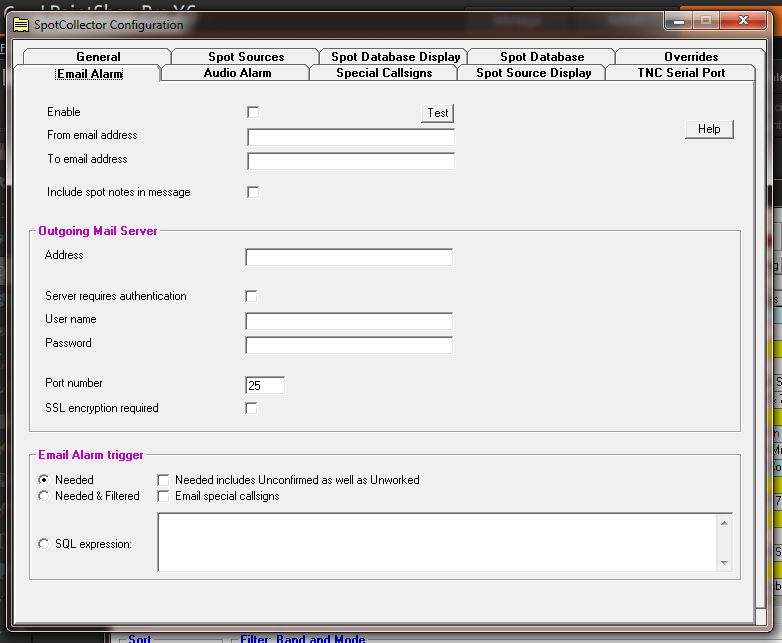Check Needed includes Unconfirmed as well as Unworked
This screenshot has width=782, height=643.
point(163,480)
